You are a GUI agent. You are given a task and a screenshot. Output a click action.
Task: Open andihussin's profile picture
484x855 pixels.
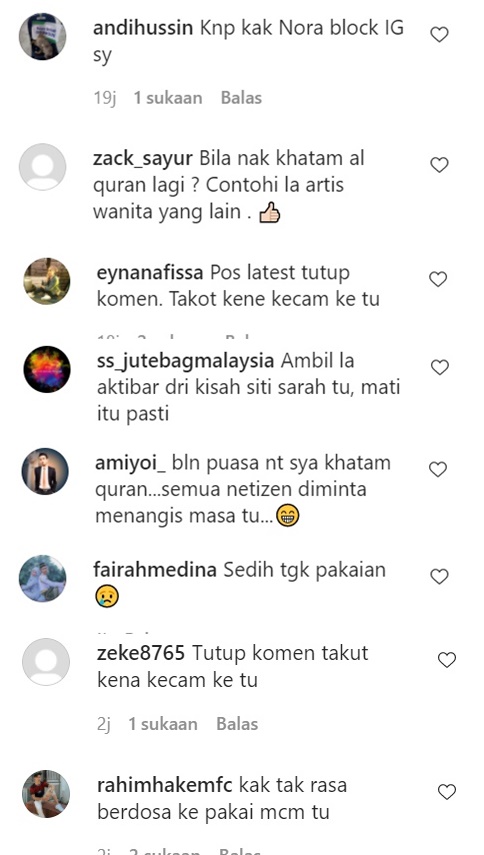(x=43, y=37)
